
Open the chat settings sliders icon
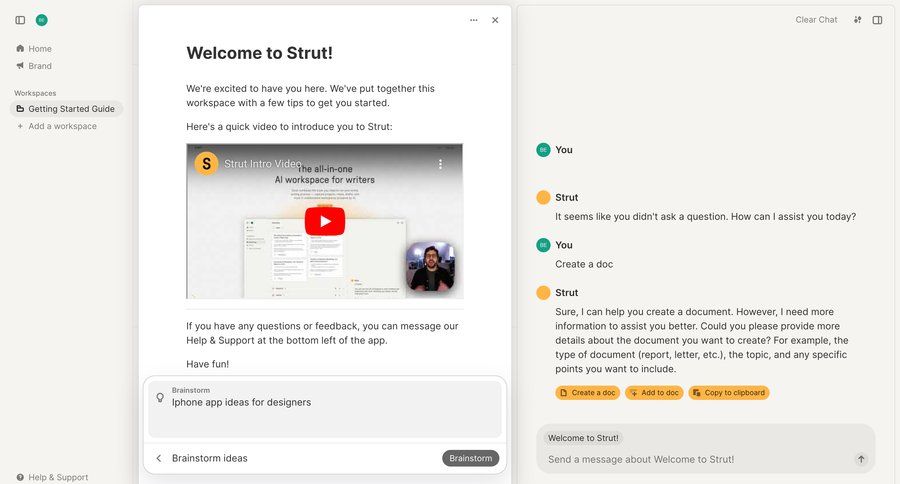coord(858,20)
